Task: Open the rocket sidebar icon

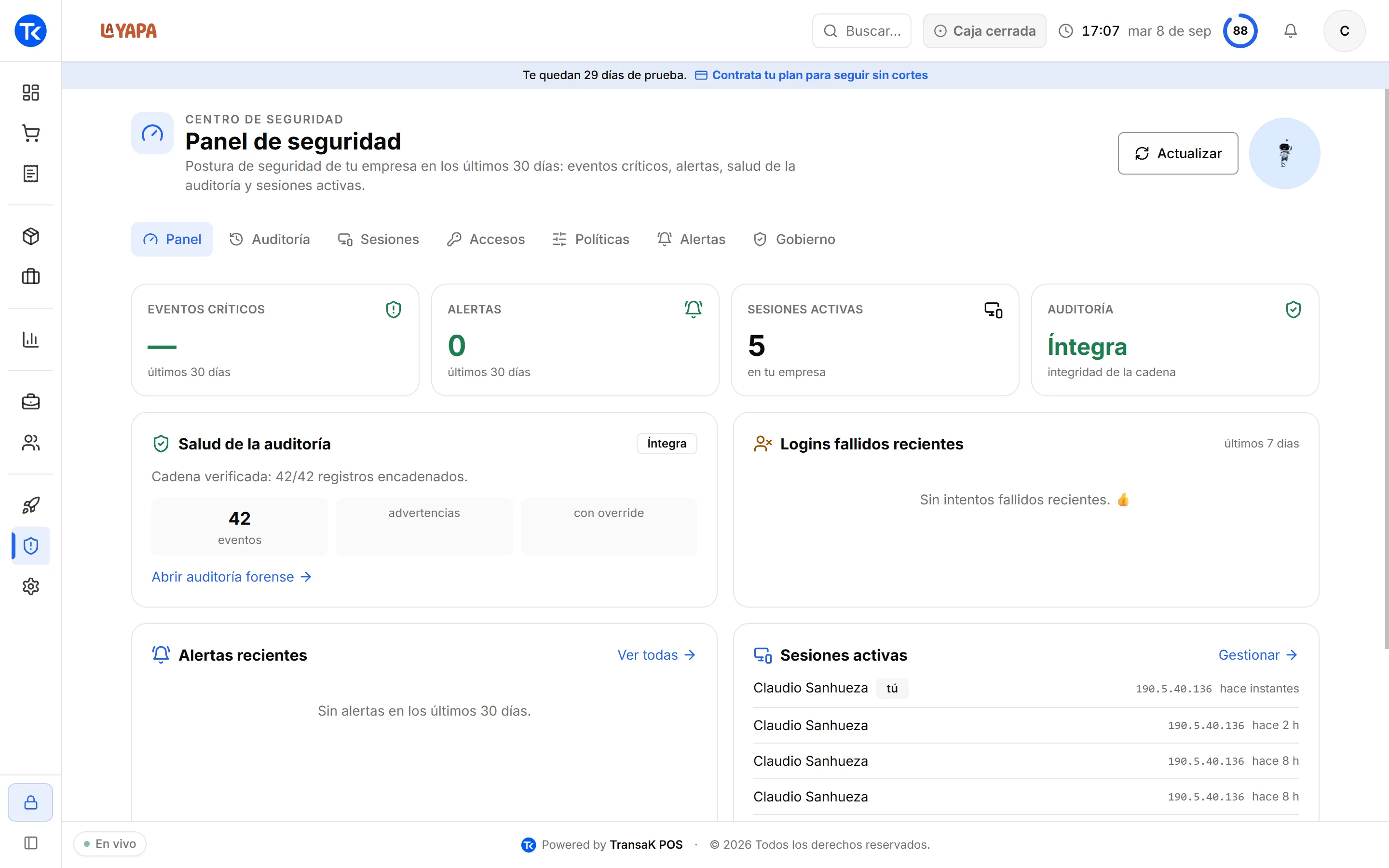Action: (x=30, y=505)
